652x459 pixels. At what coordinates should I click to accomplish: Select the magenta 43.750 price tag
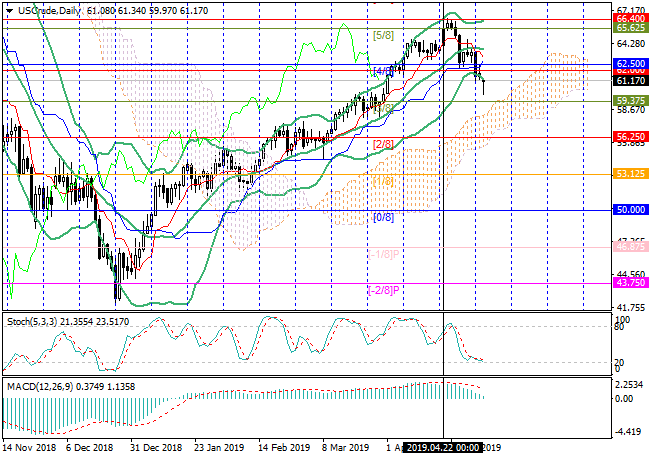(629, 284)
